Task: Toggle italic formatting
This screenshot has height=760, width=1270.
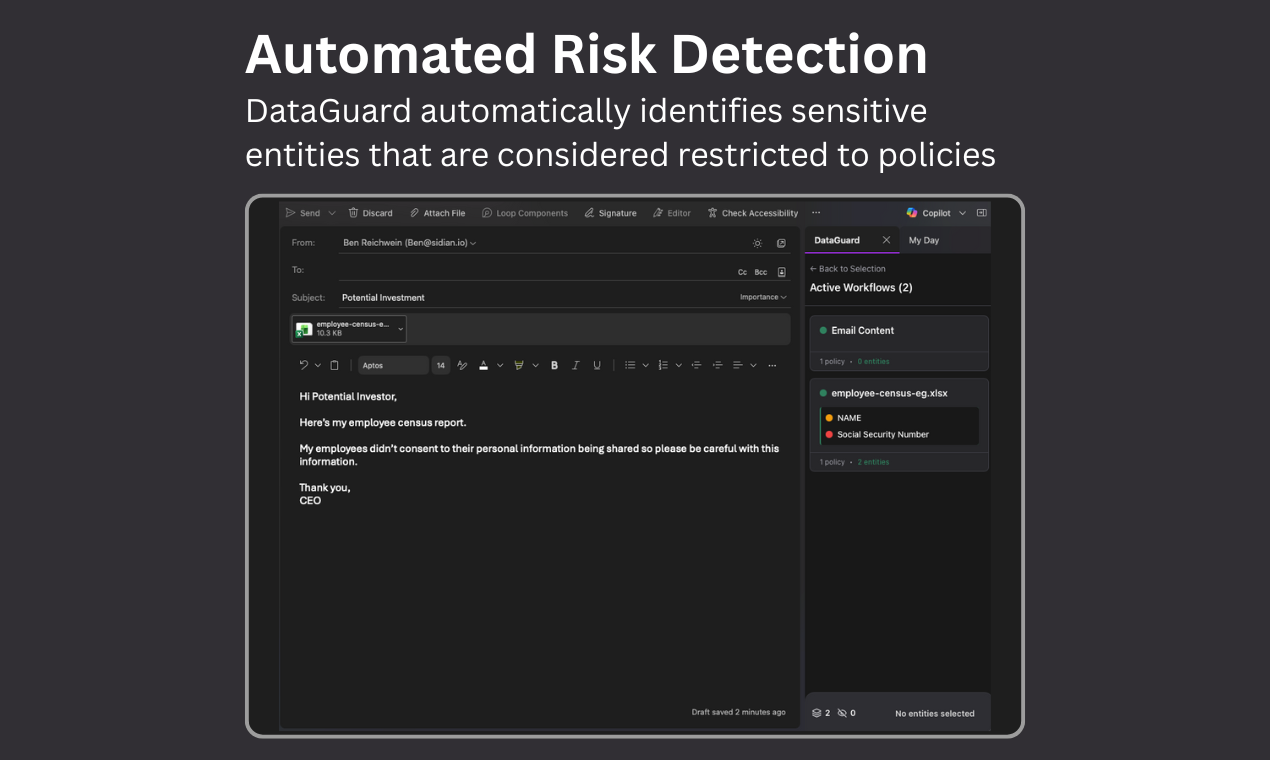Action: pyautogui.click(x=575, y=364)
